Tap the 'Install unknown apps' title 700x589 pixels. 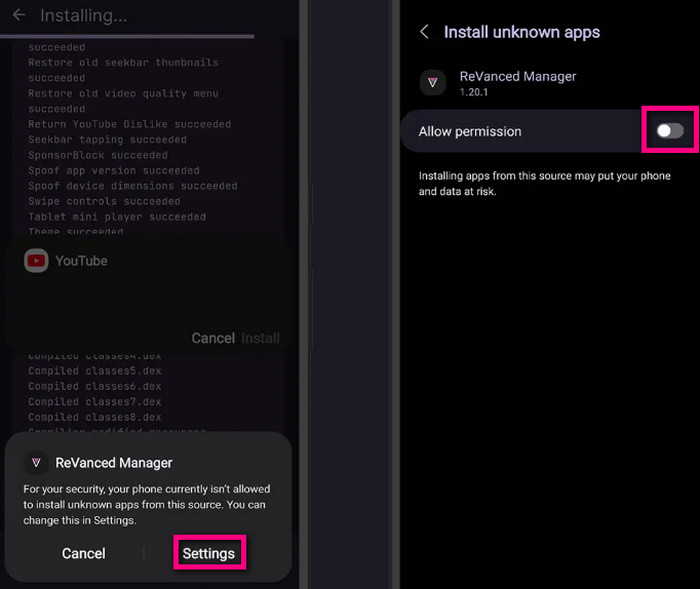(x=521, y=32)
